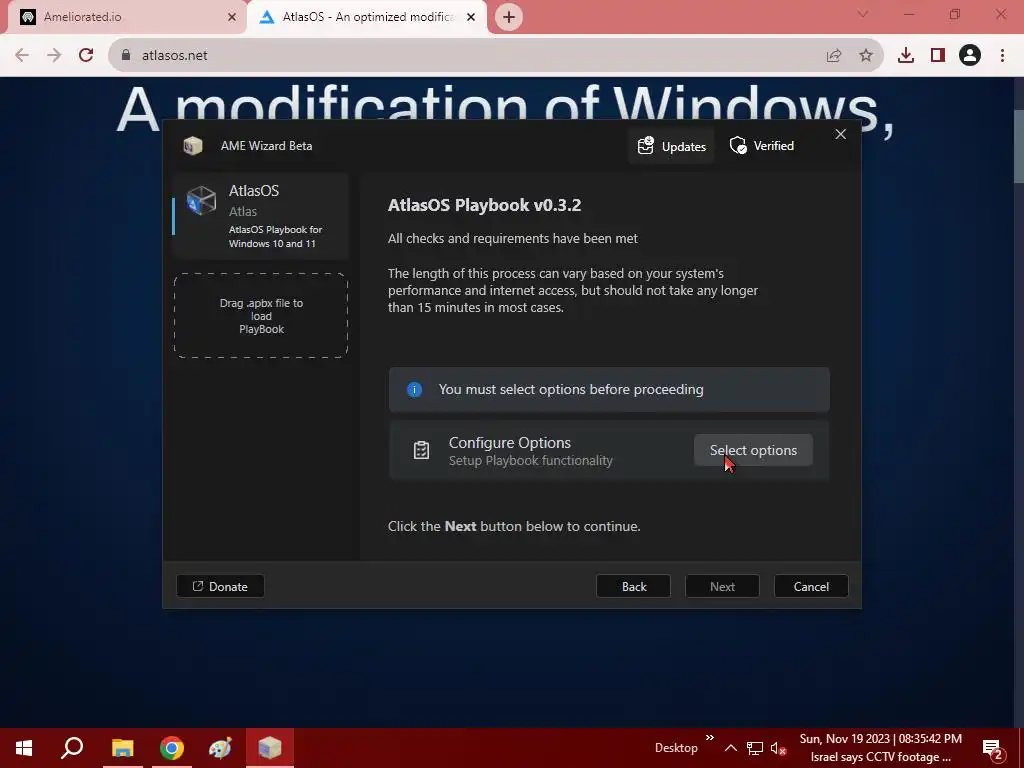Bookmark this page with star icon

(x=866, y=56)
